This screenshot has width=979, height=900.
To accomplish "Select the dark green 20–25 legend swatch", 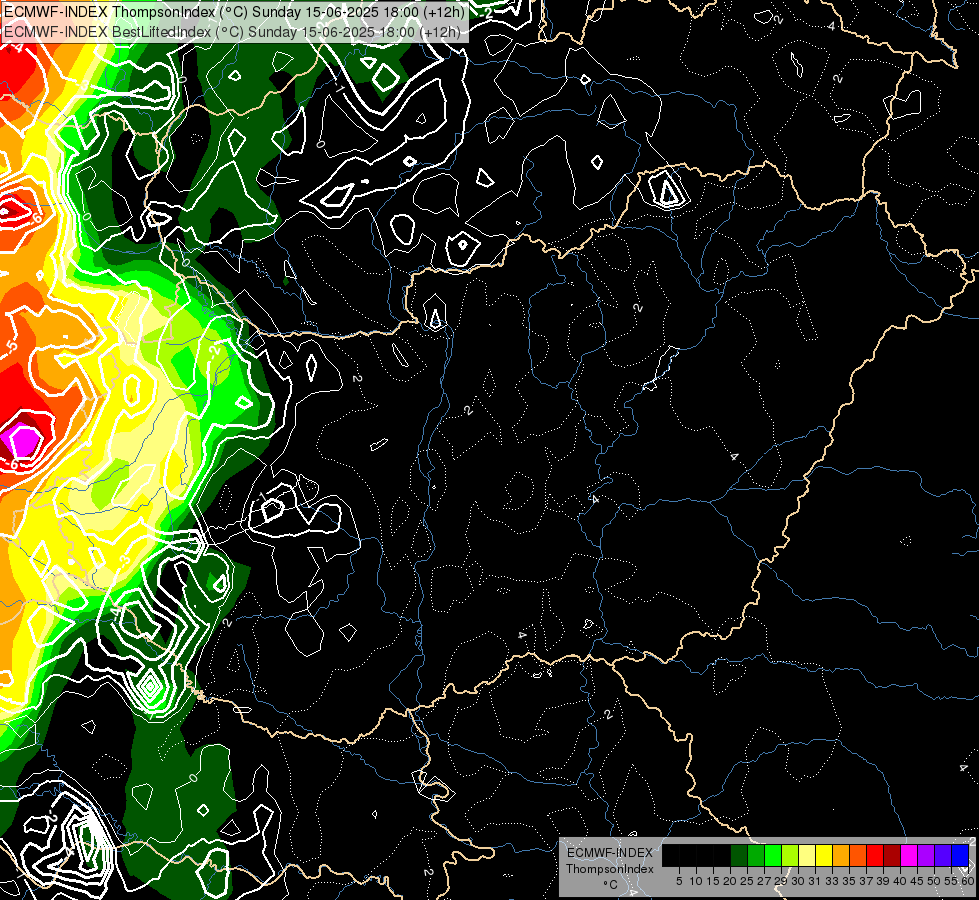I will click(x=739, y=856).
